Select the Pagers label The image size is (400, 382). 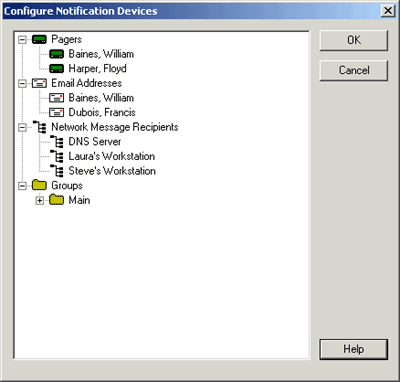coord(66,39)
